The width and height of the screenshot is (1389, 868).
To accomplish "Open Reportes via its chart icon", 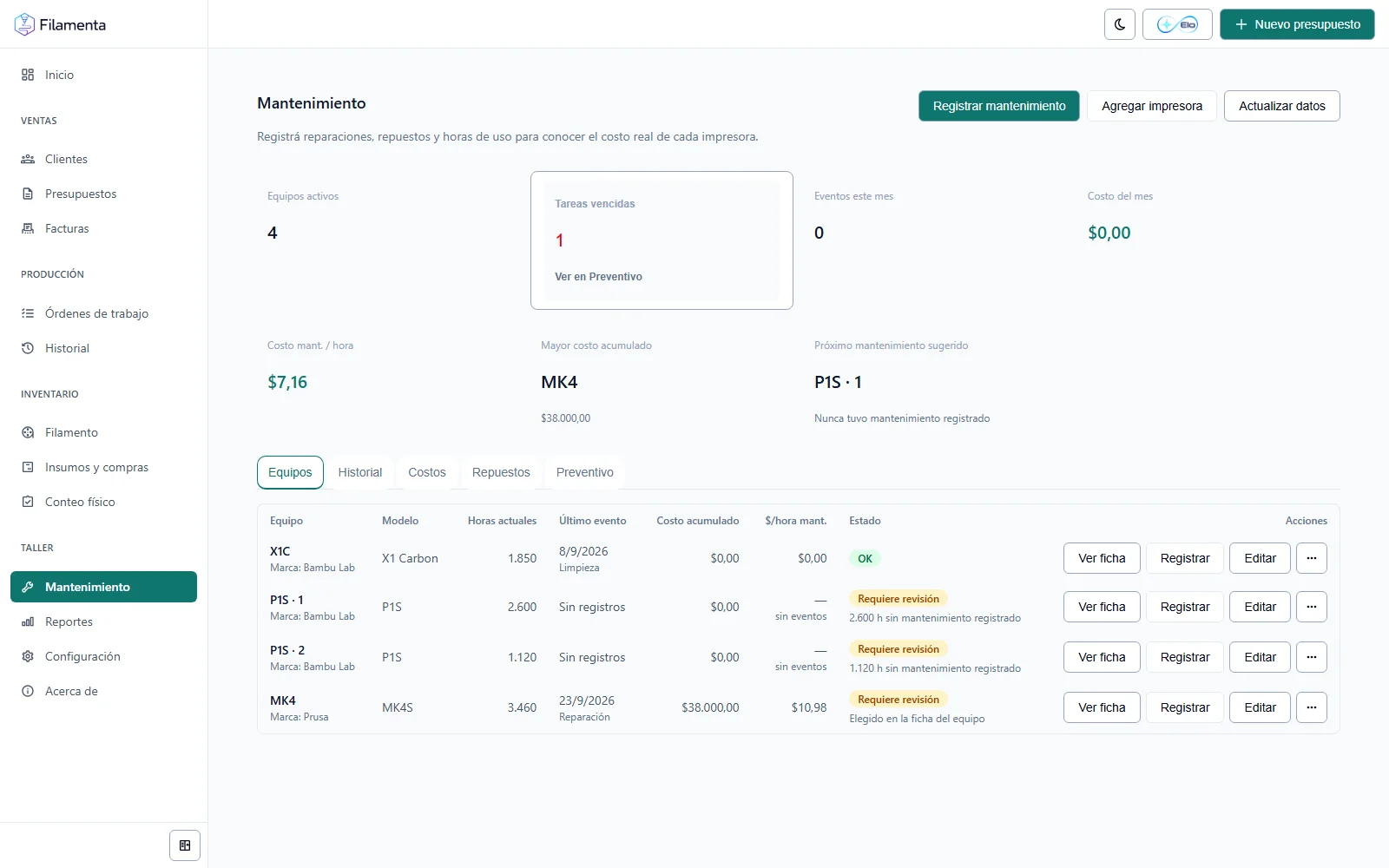I will coord(28,621).
